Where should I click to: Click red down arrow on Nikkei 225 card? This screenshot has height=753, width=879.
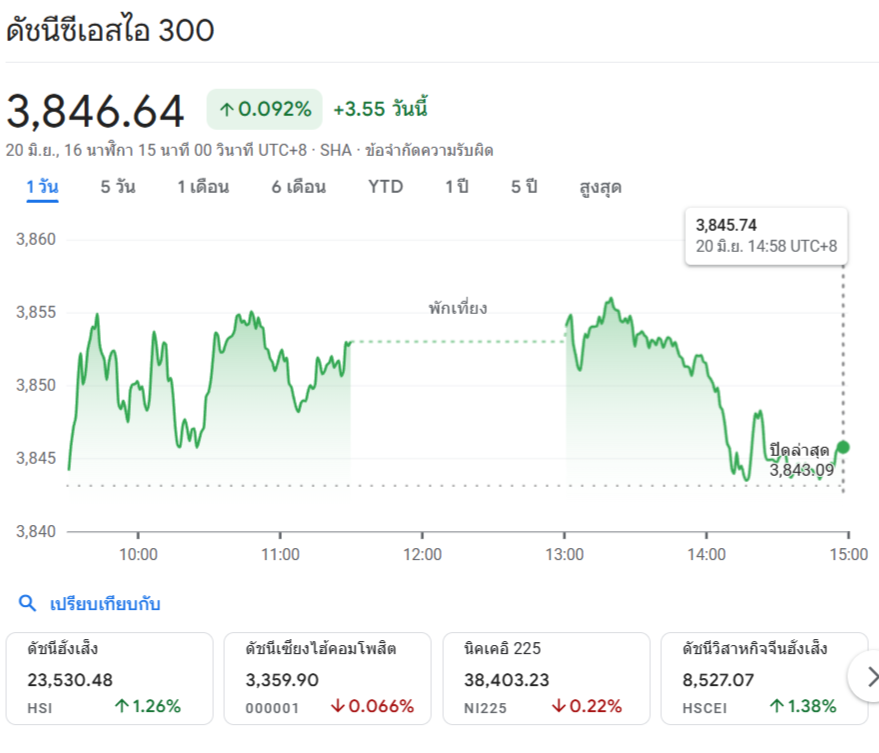coord(558,706)
